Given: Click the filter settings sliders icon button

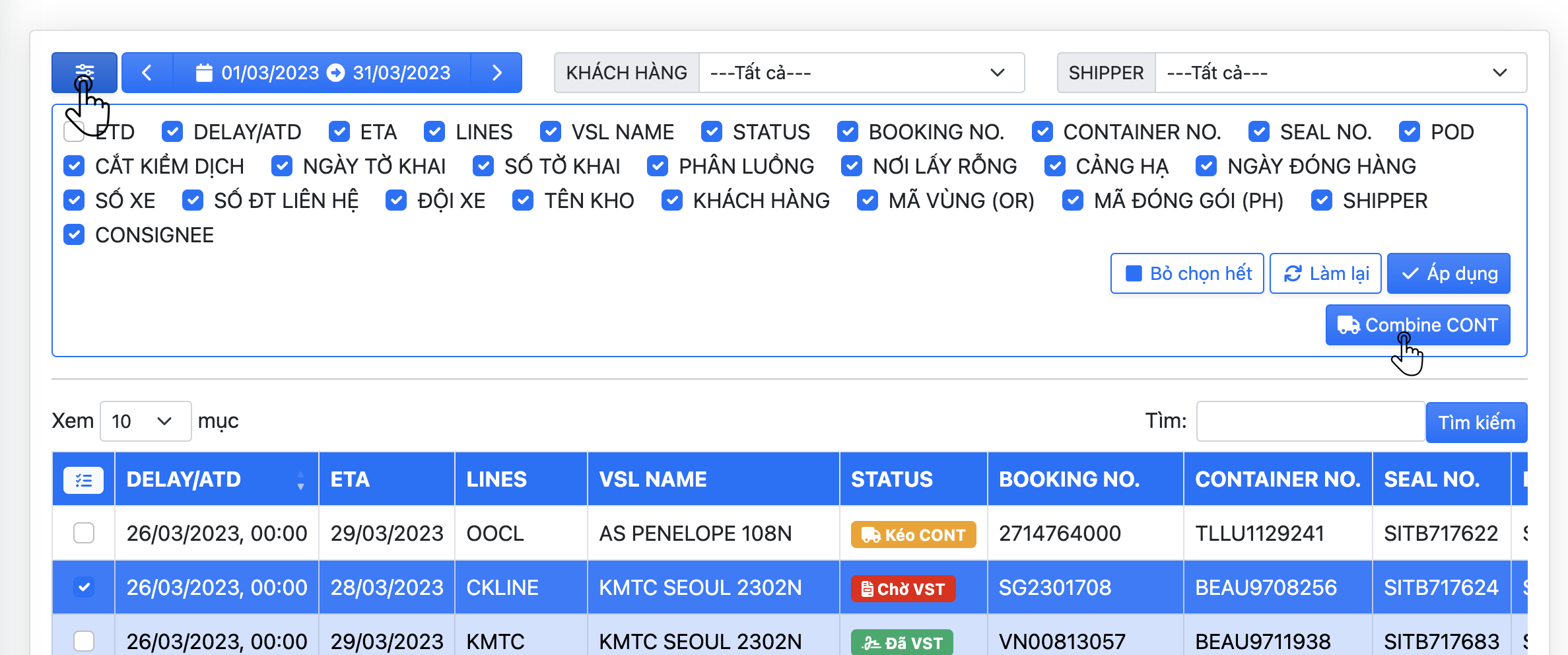Looking at the screenshot, I should point(84,72).
